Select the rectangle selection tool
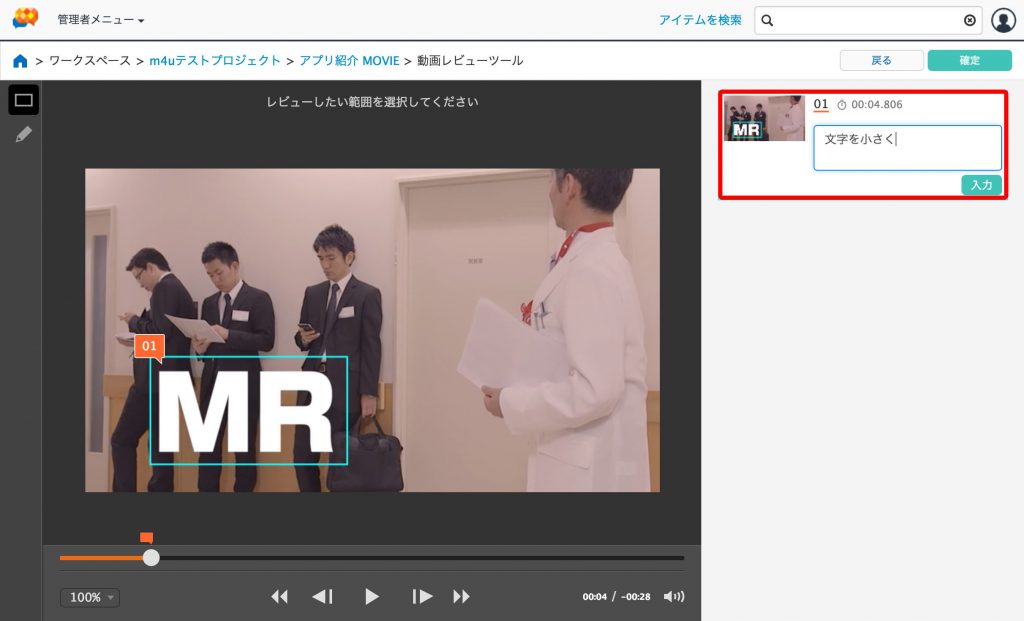This screenshot has height=621, width=1024. tap(24, 100)
